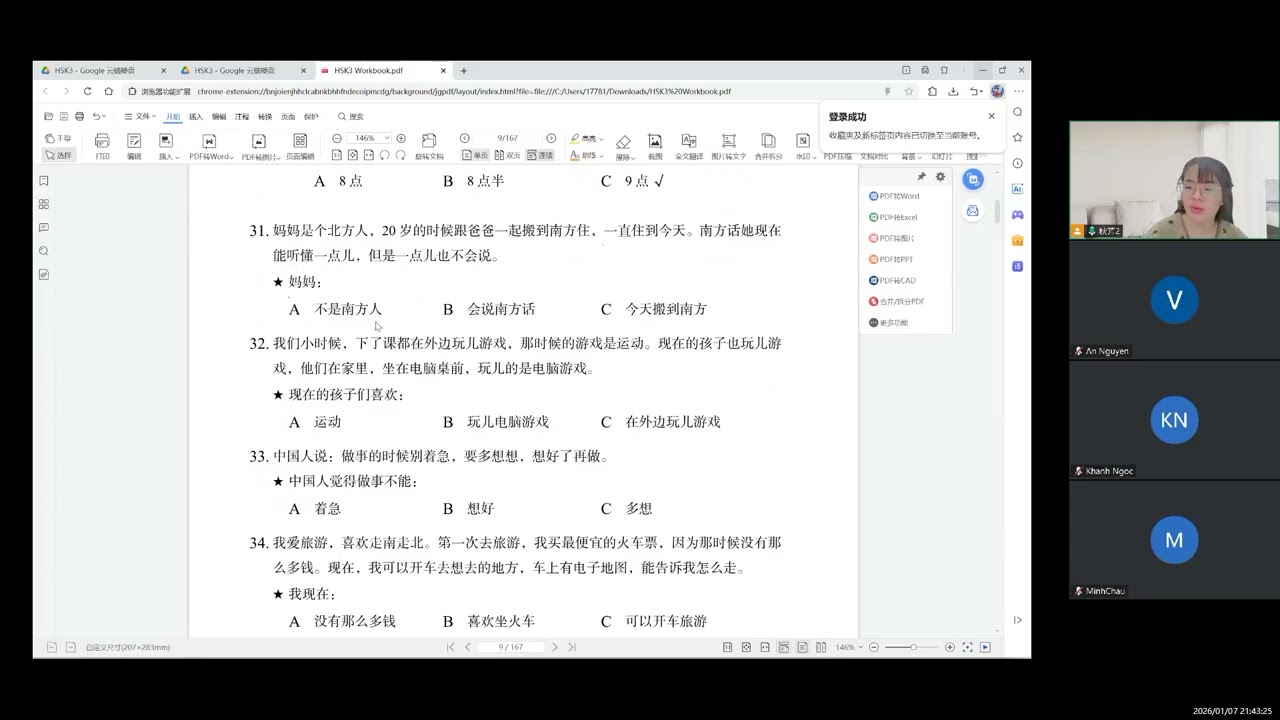Click PDF转Word in side panel

pyautogui.click(x=894, y=196)
